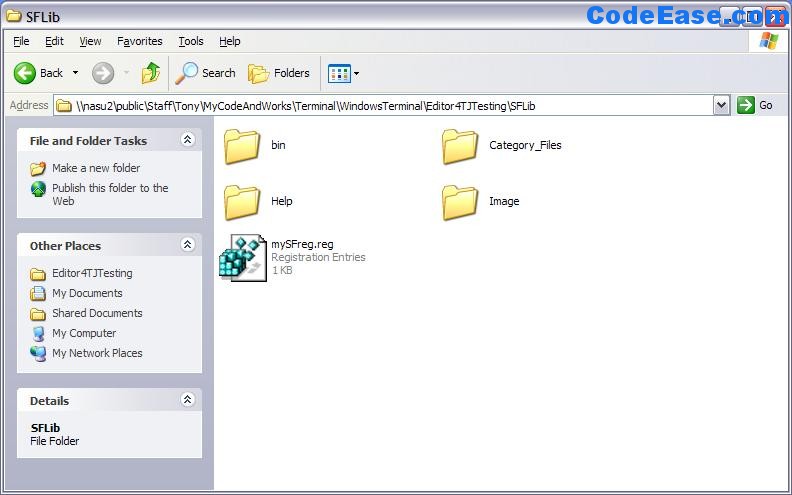Click the Publish to Web globe icon

coord(38,189)
